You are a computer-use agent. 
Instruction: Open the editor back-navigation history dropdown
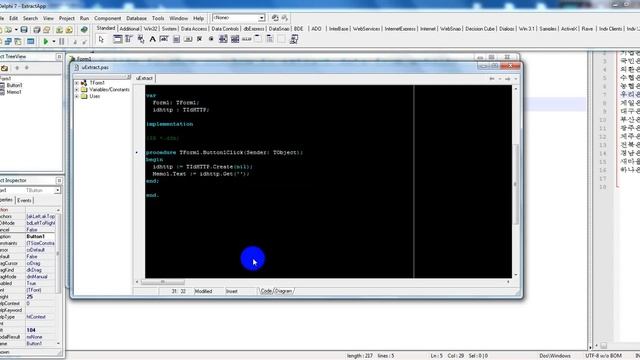500,79
